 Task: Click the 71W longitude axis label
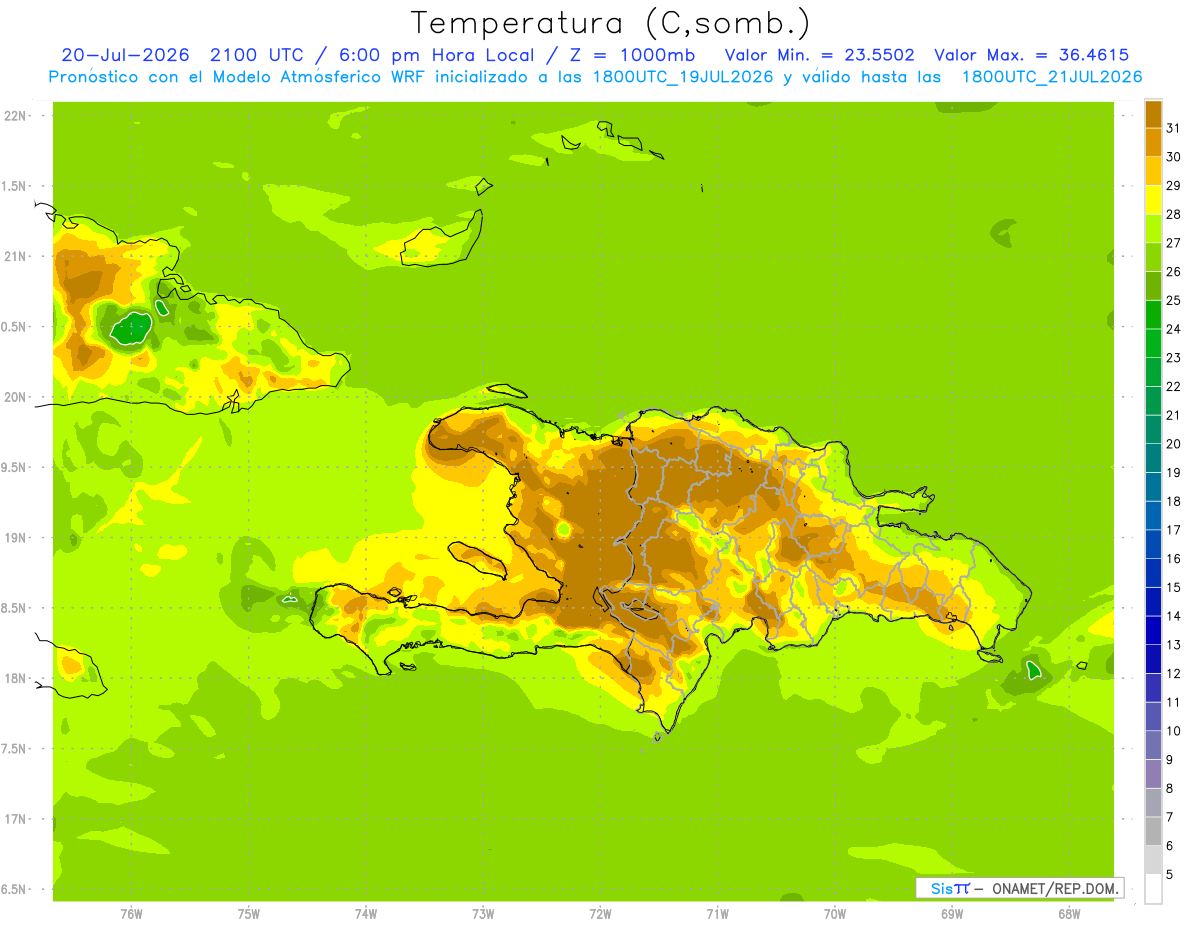tap(717, 914)
